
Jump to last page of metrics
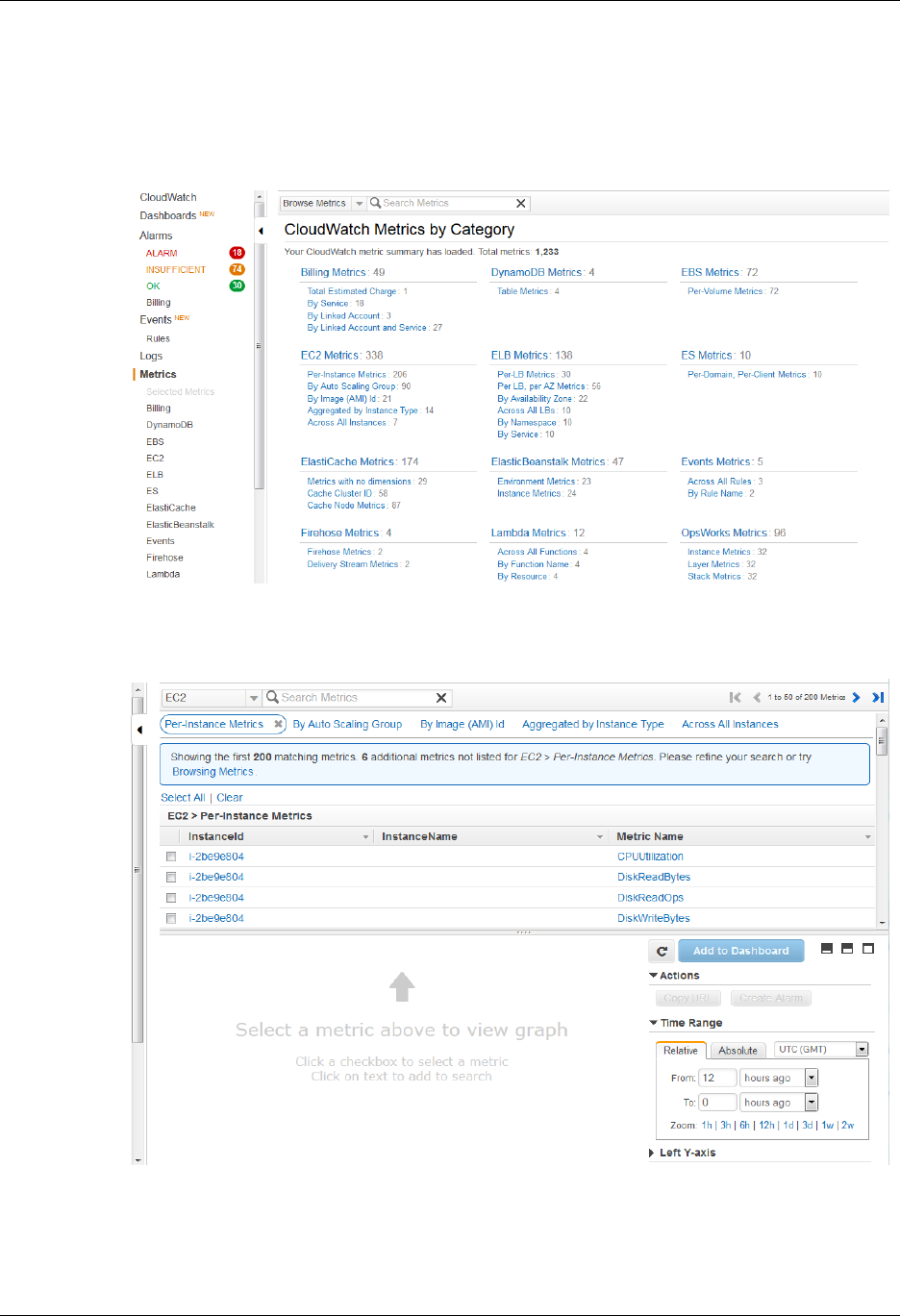point(878,698)
